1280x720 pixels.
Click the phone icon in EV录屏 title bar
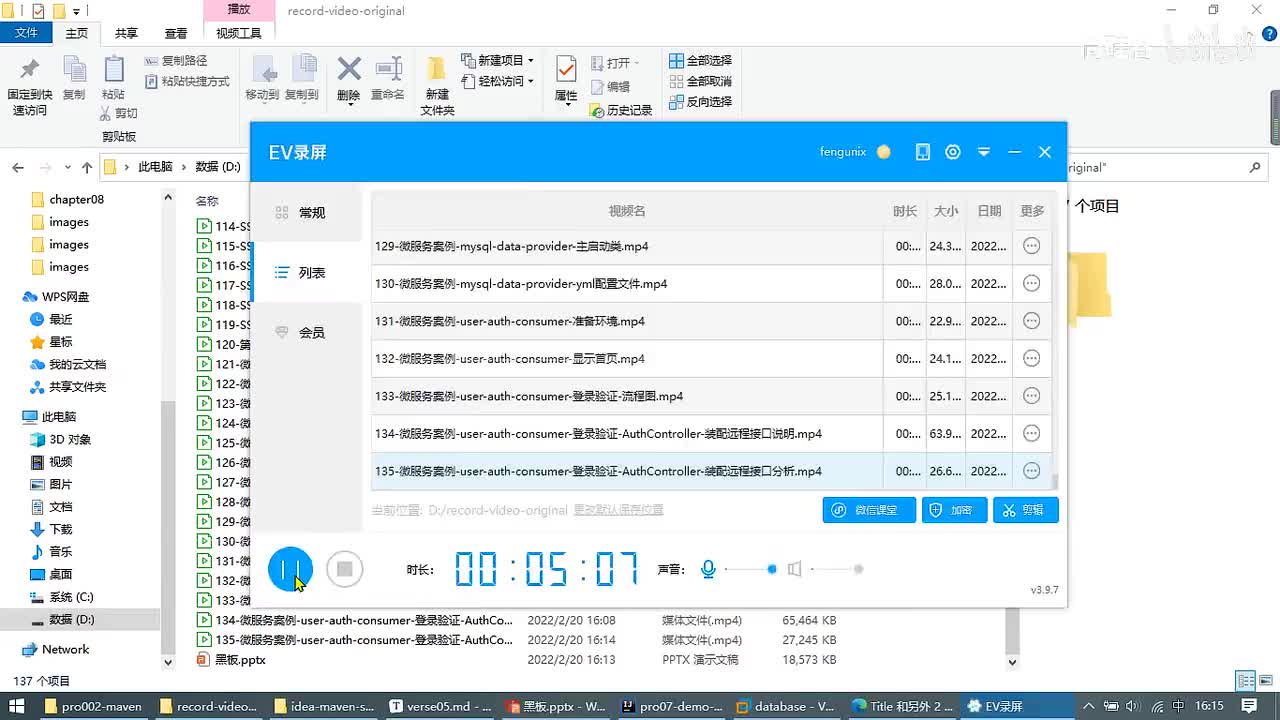923,152
